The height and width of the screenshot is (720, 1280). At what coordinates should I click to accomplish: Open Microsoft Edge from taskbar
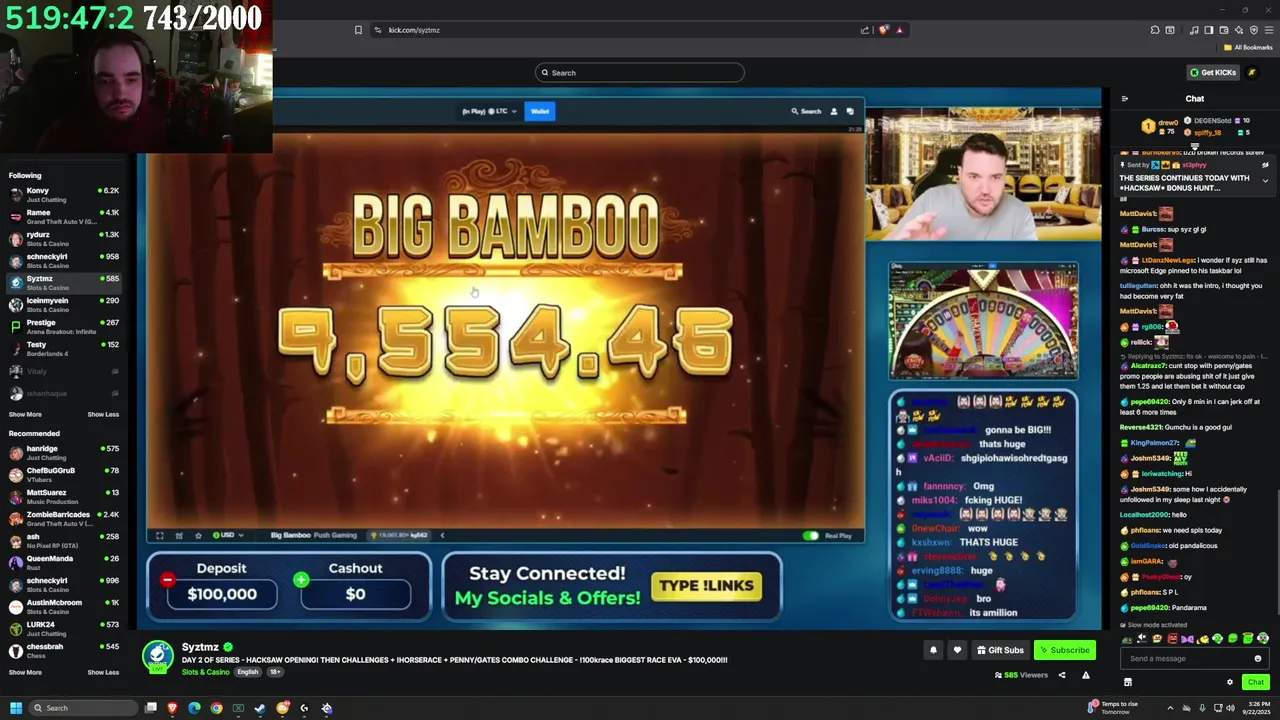pos(194,708)
